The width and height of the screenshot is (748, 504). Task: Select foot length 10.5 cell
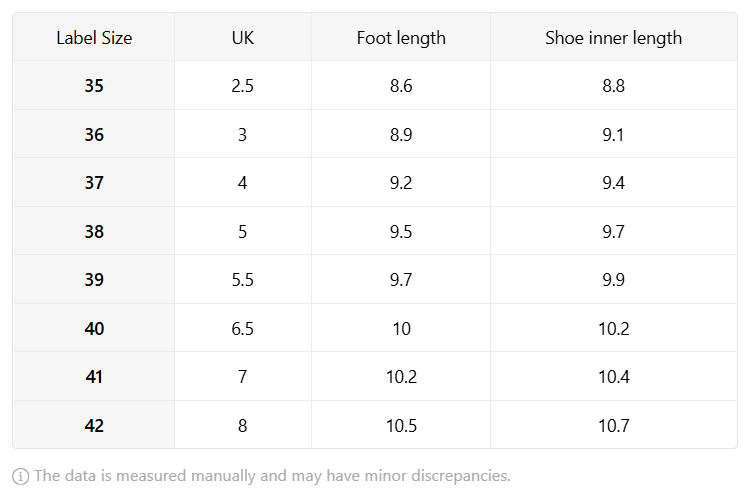coord(401,425)
